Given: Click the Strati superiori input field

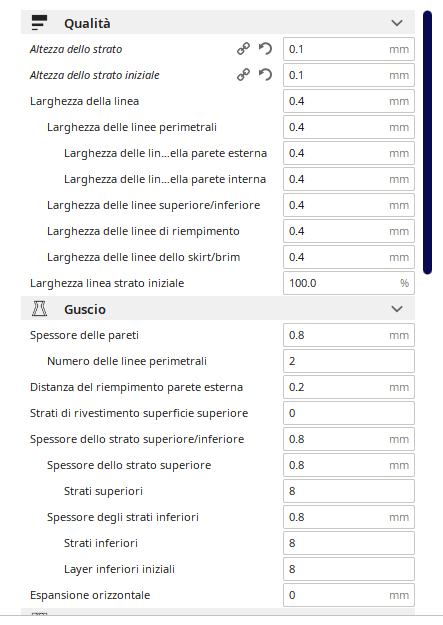Looking at the screenshot, I should click(349, 491).
